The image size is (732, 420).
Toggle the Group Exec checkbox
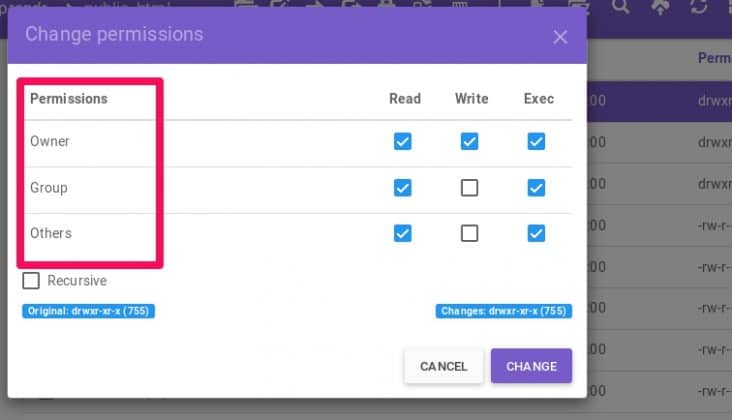536,188
